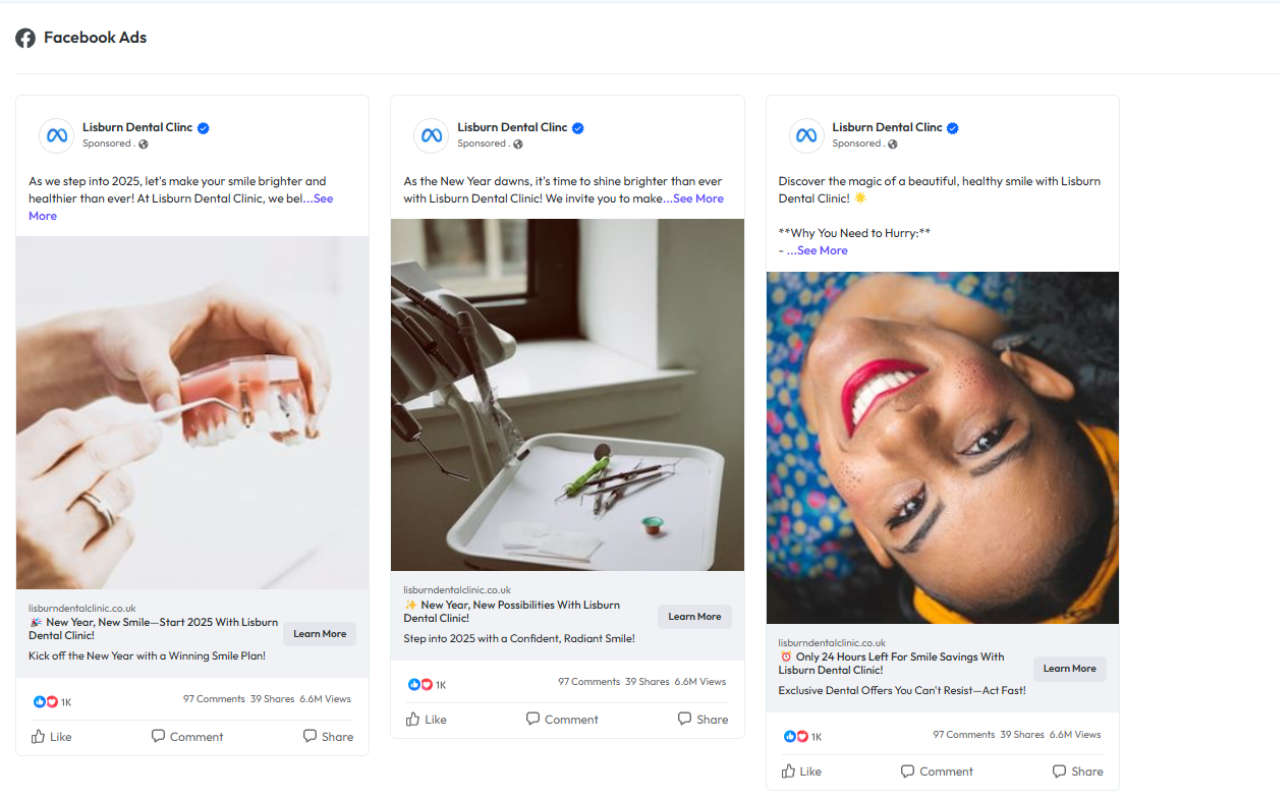Click the globe icon on the 24 Hours Left ad
Image resolution: width=1280 pixels, height=800 pixels.
(893, 144)
